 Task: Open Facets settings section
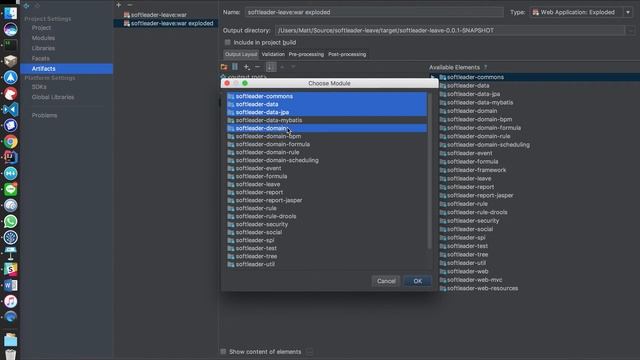click(40, 58)
